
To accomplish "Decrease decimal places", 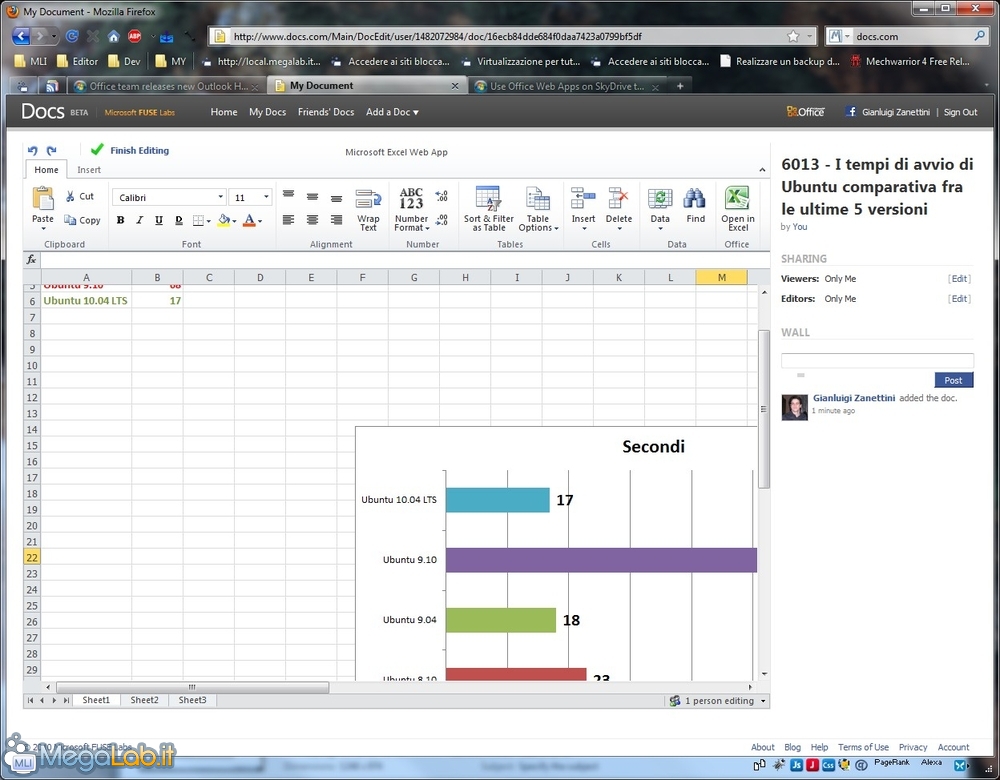I will 441,221.
